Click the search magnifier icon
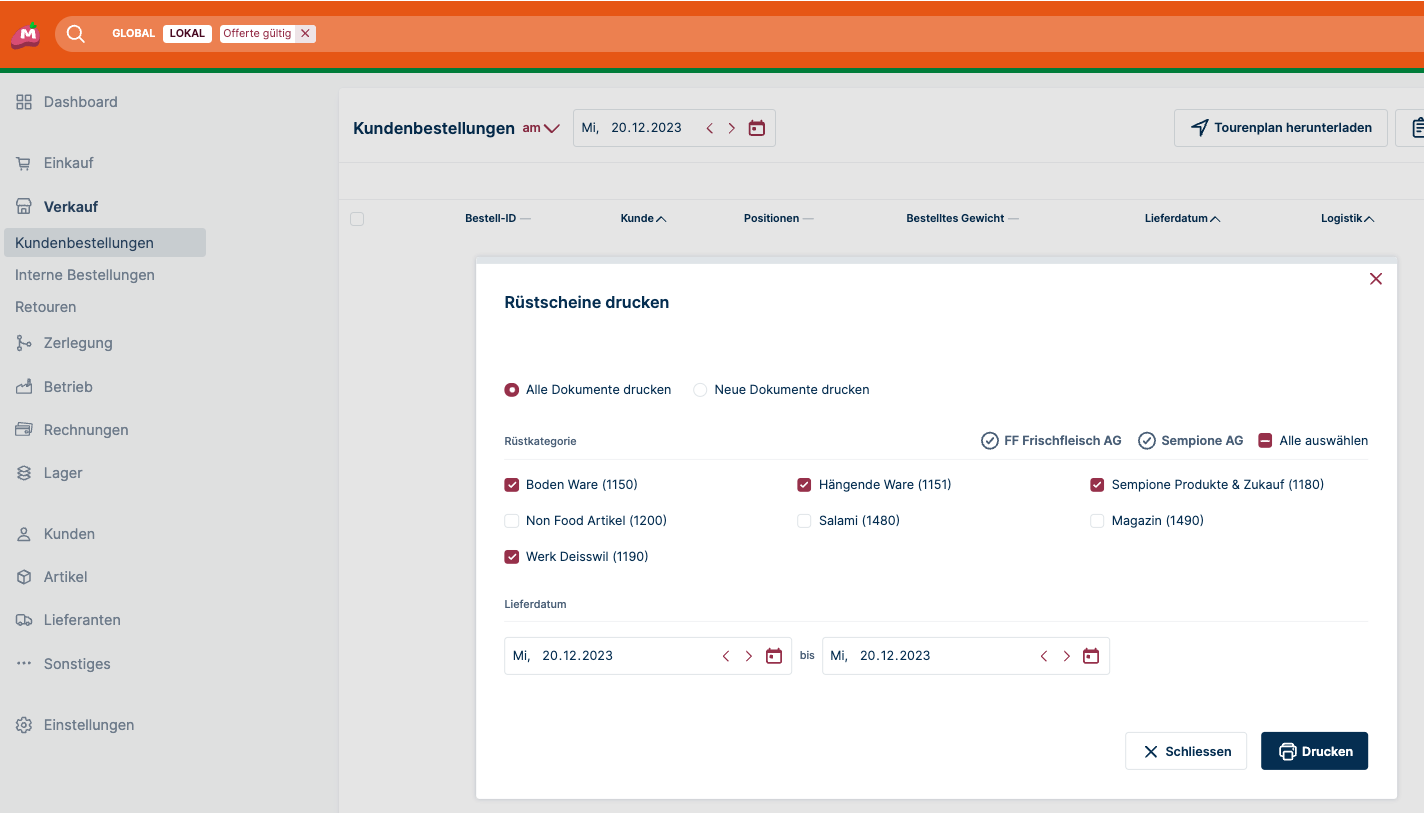 pos(75,34)
